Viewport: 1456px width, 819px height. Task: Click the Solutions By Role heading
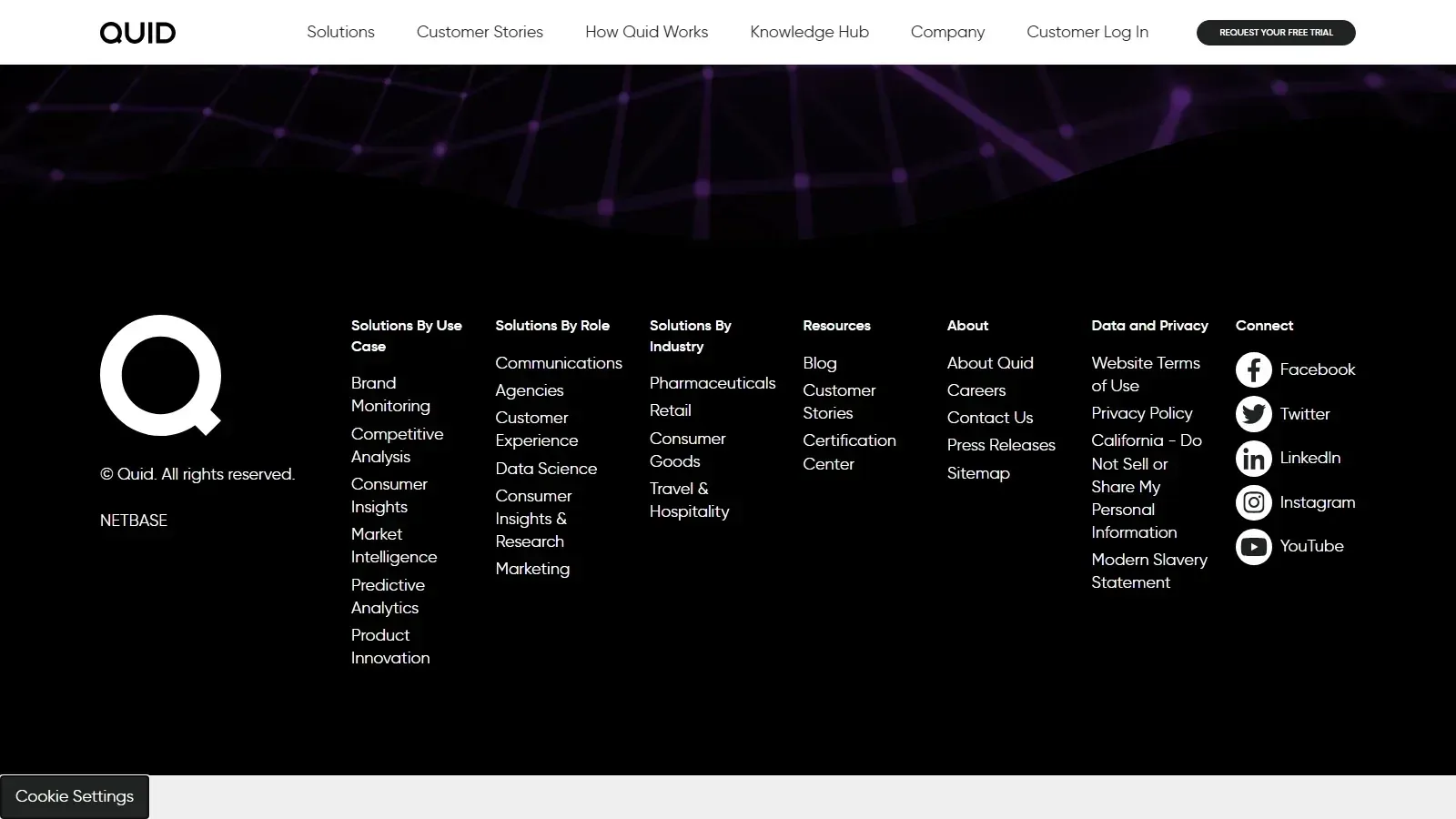pos(552,326)
